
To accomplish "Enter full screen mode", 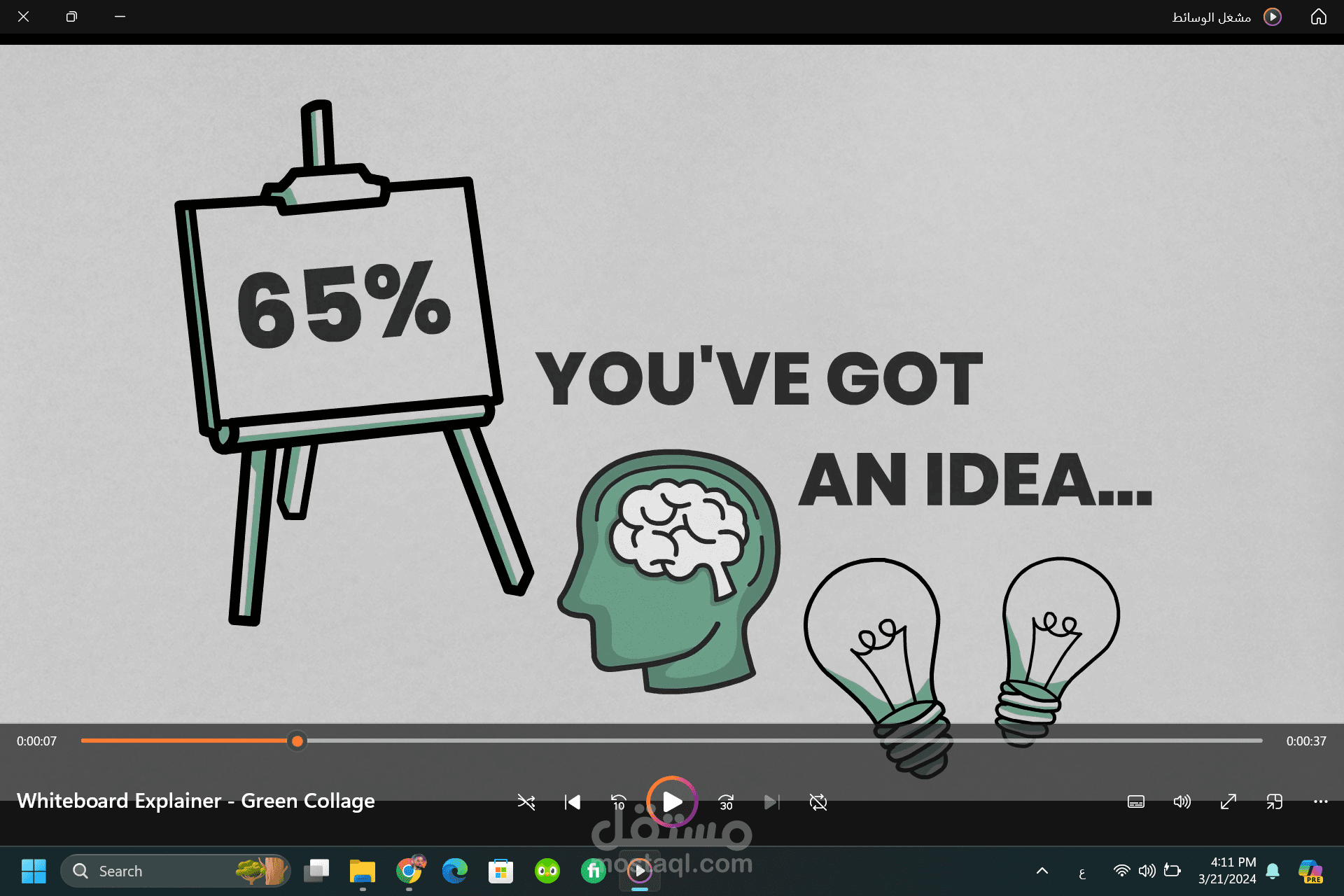I will pos(1228,802).
